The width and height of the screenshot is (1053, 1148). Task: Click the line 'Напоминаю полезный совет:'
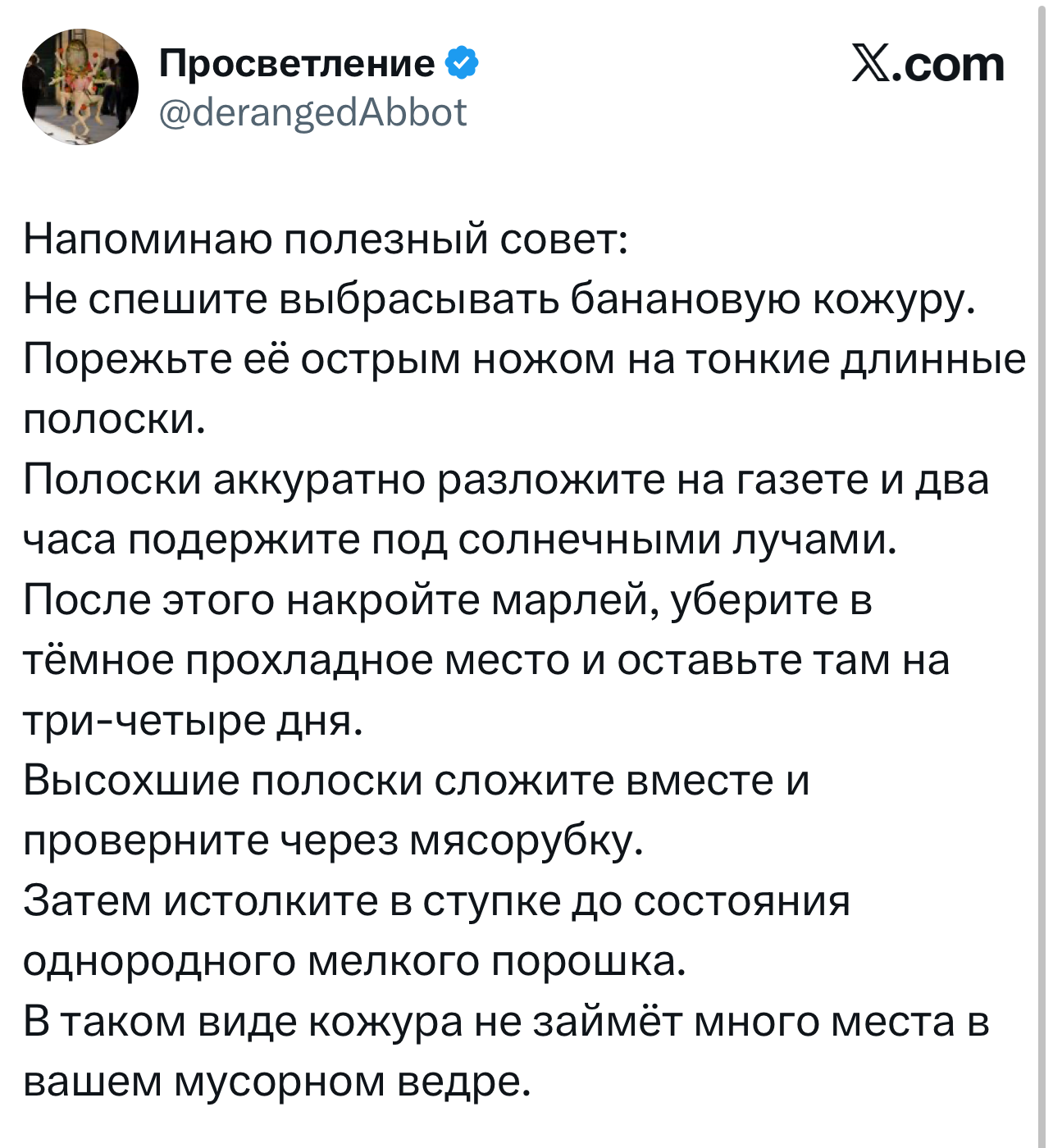326,239
